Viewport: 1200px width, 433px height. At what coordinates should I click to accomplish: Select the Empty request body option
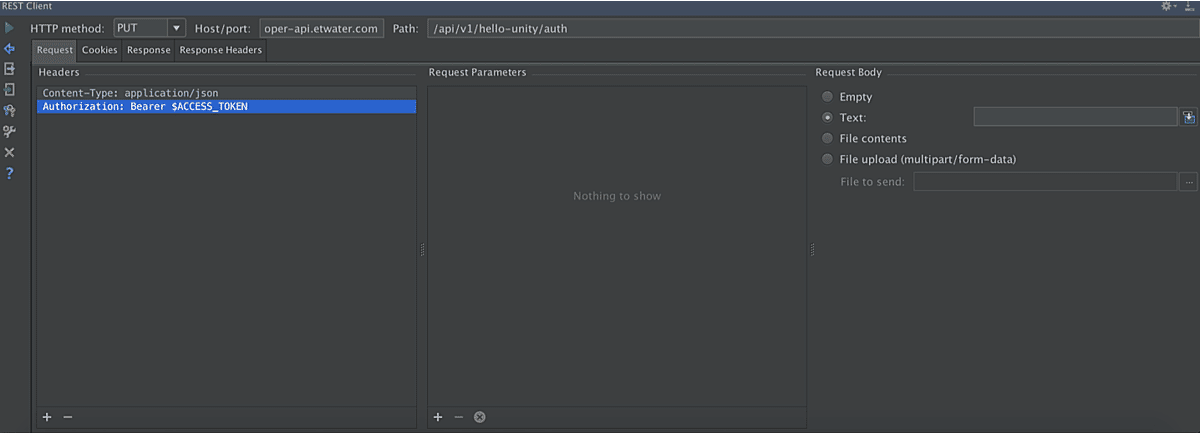pyautogui.click(x=827, y=97)
